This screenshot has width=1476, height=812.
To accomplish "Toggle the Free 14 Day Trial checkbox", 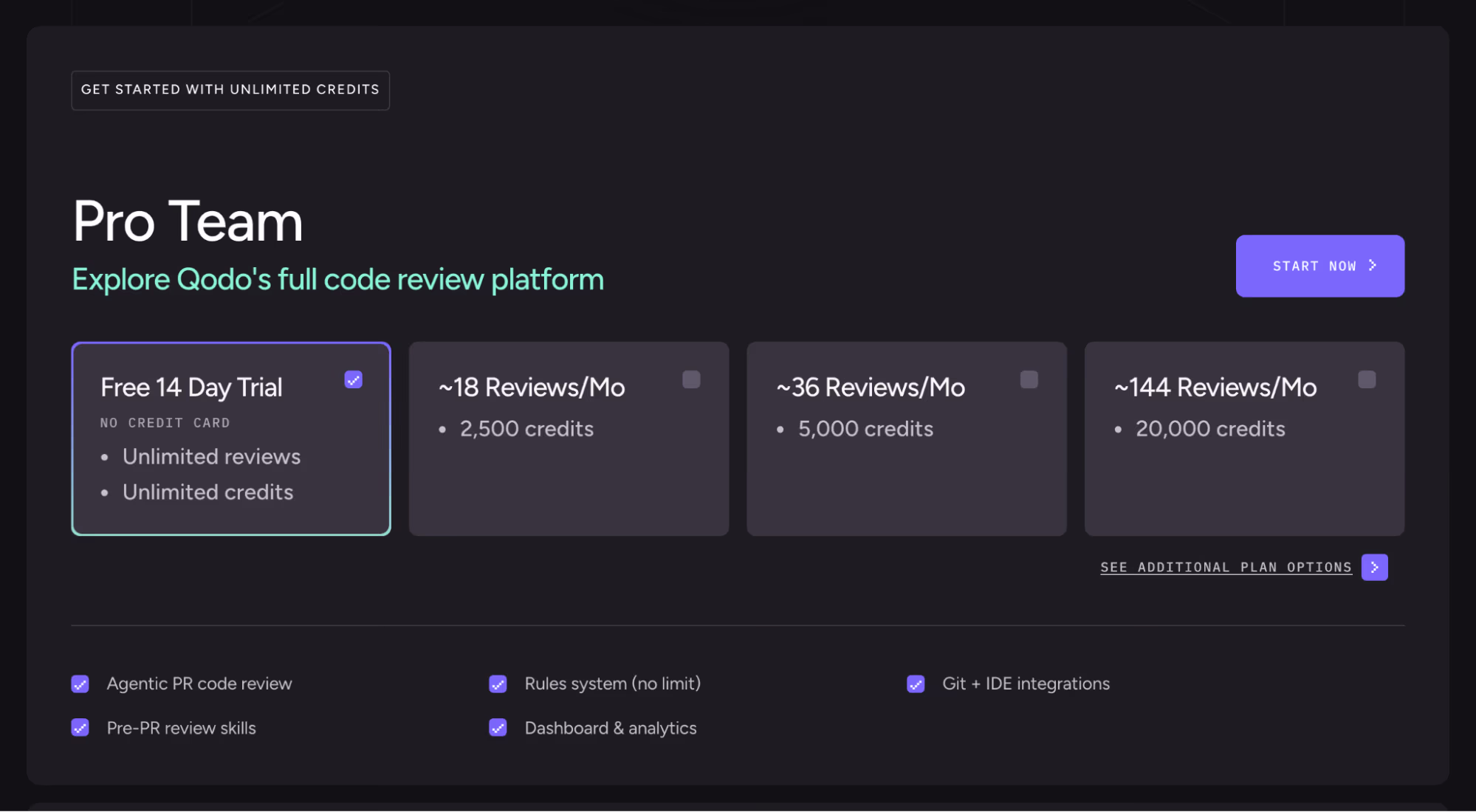I will tap(353, 379).
